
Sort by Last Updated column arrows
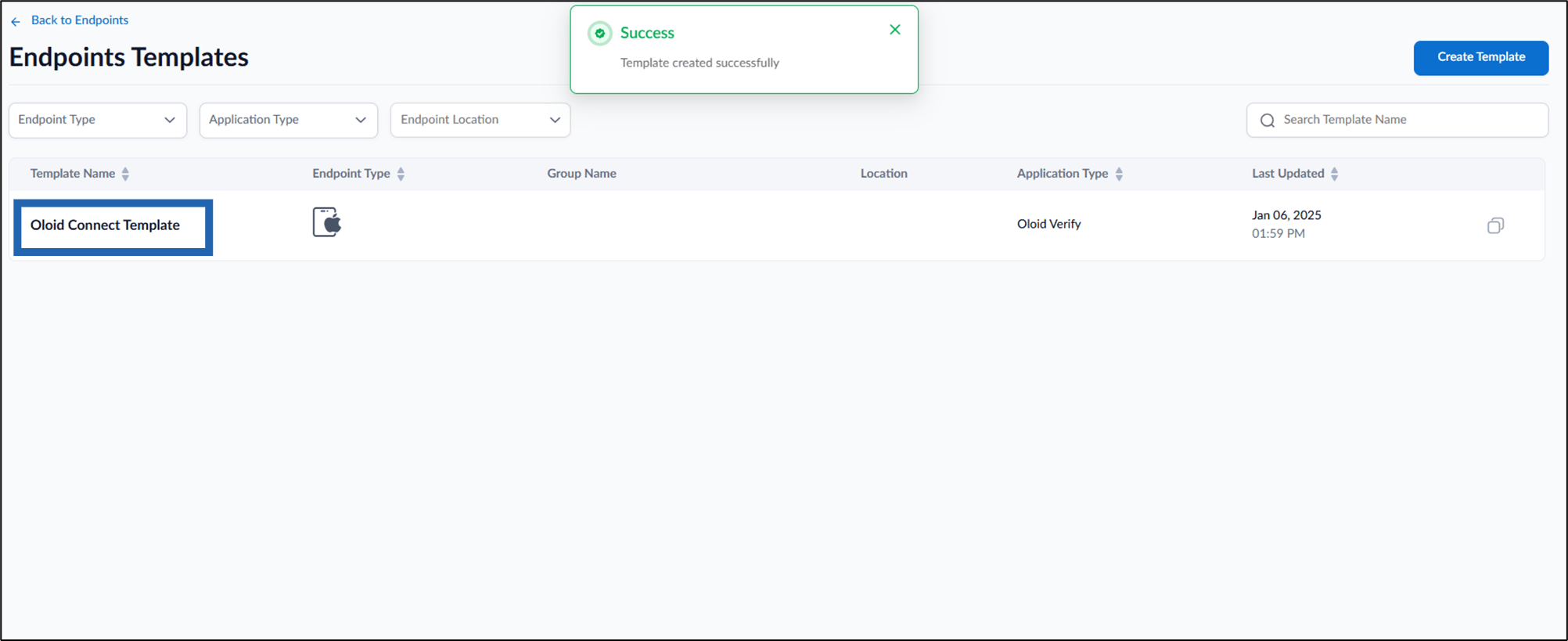click(x=1334, y=174)
